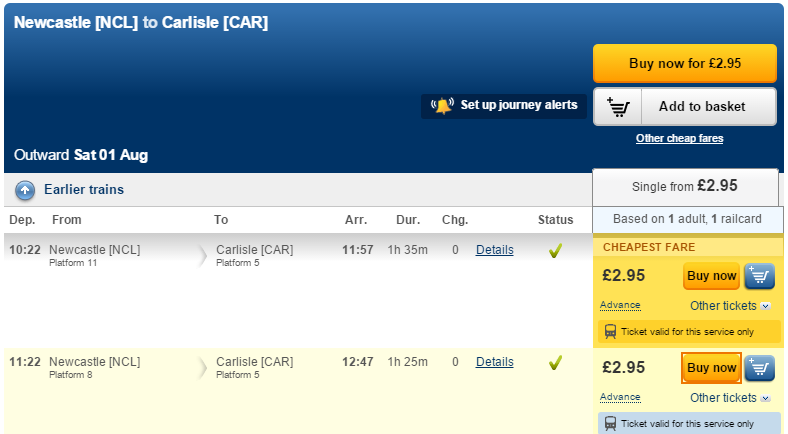The width and height of the screenshot is (788, 434).
Task: Click train icon on 10:22 ticket validity note
Action: pyautogui.click(x=610, y=332)
